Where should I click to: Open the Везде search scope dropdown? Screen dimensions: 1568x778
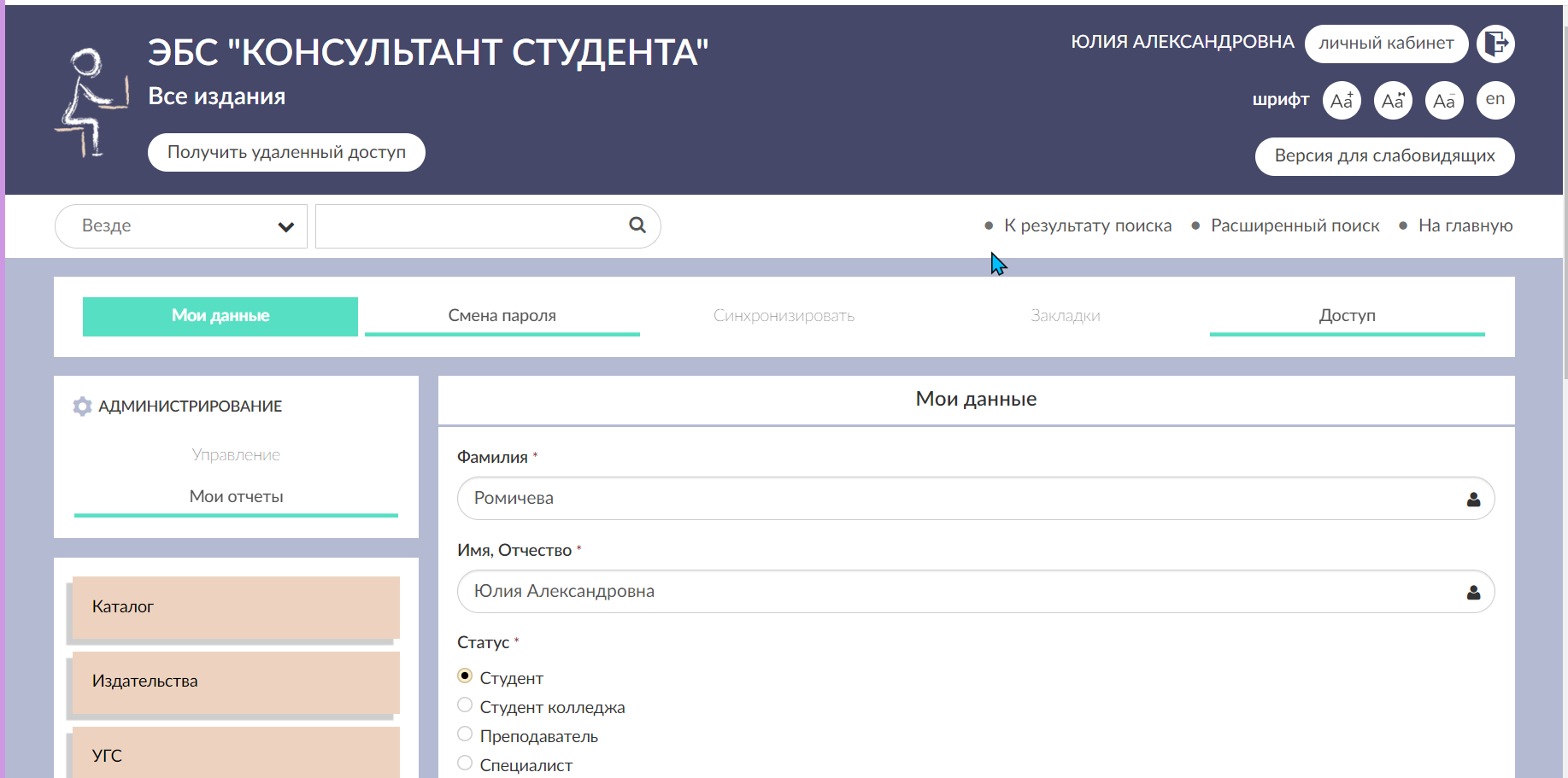click(x=181, y=226)
